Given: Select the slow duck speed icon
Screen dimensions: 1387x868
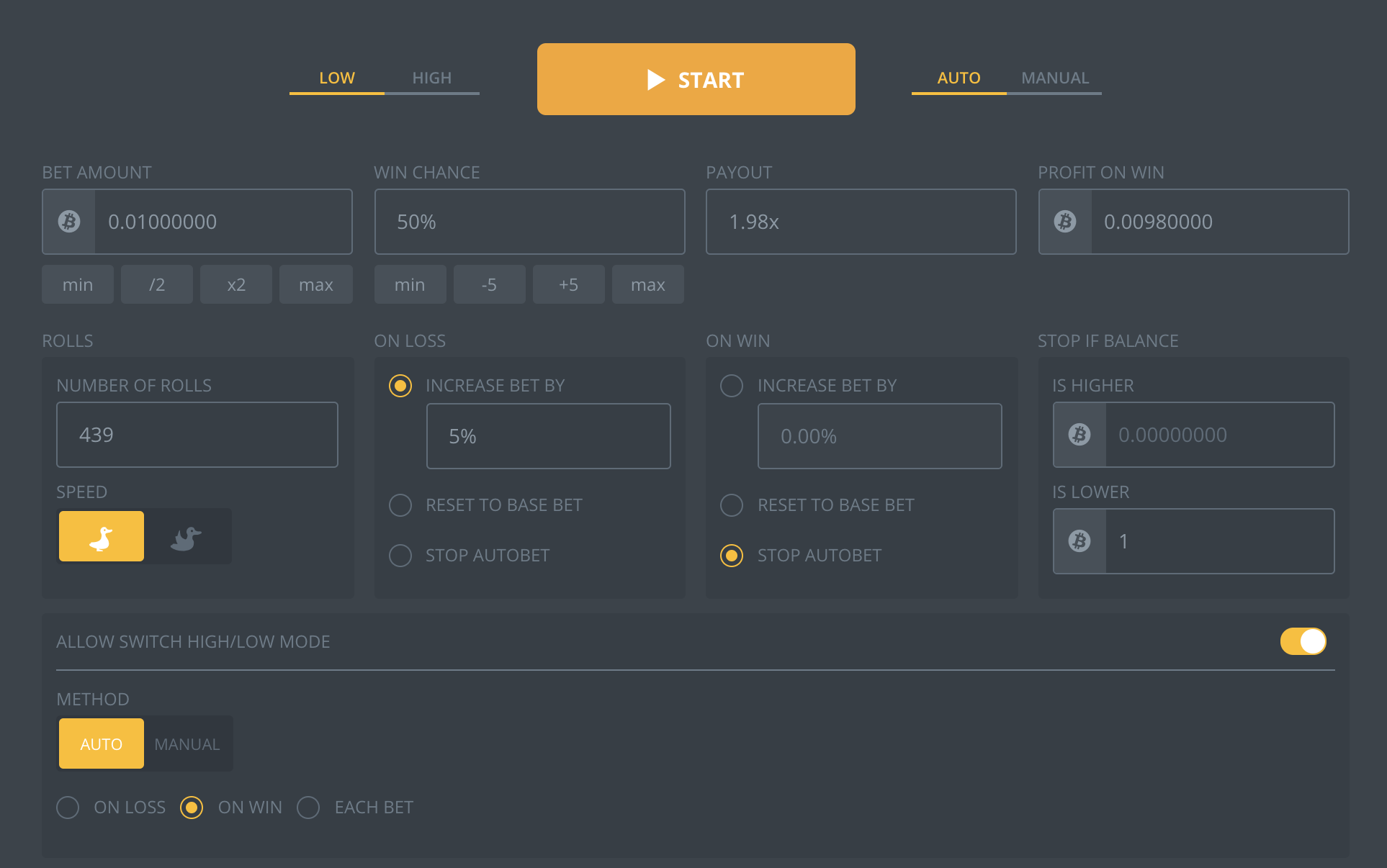Looking at the screenshot, I should pyautogui.click(x=102, y=536).
